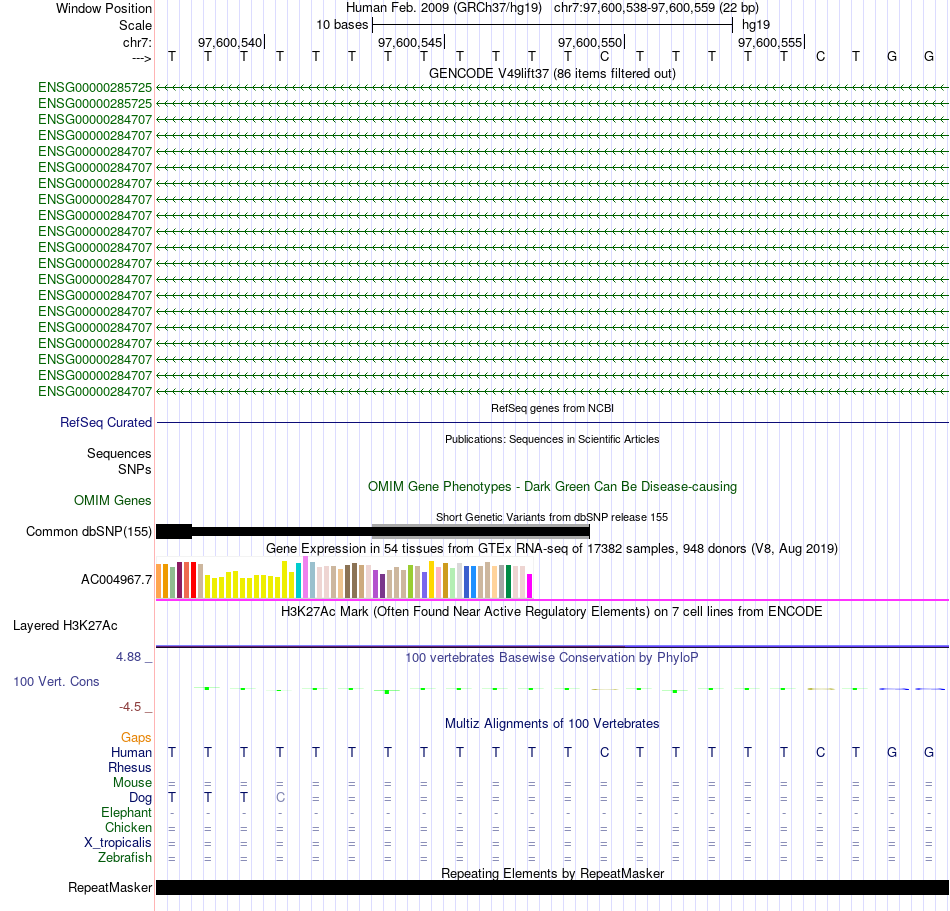The image size is (950, 911).
Task: Click the magenta last bar in GTEx chart
Action: [530, 586]
